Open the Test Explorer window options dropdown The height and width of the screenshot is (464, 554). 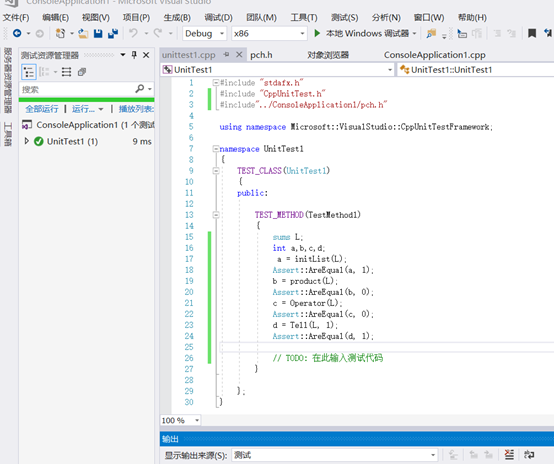[x=123, y=55]
